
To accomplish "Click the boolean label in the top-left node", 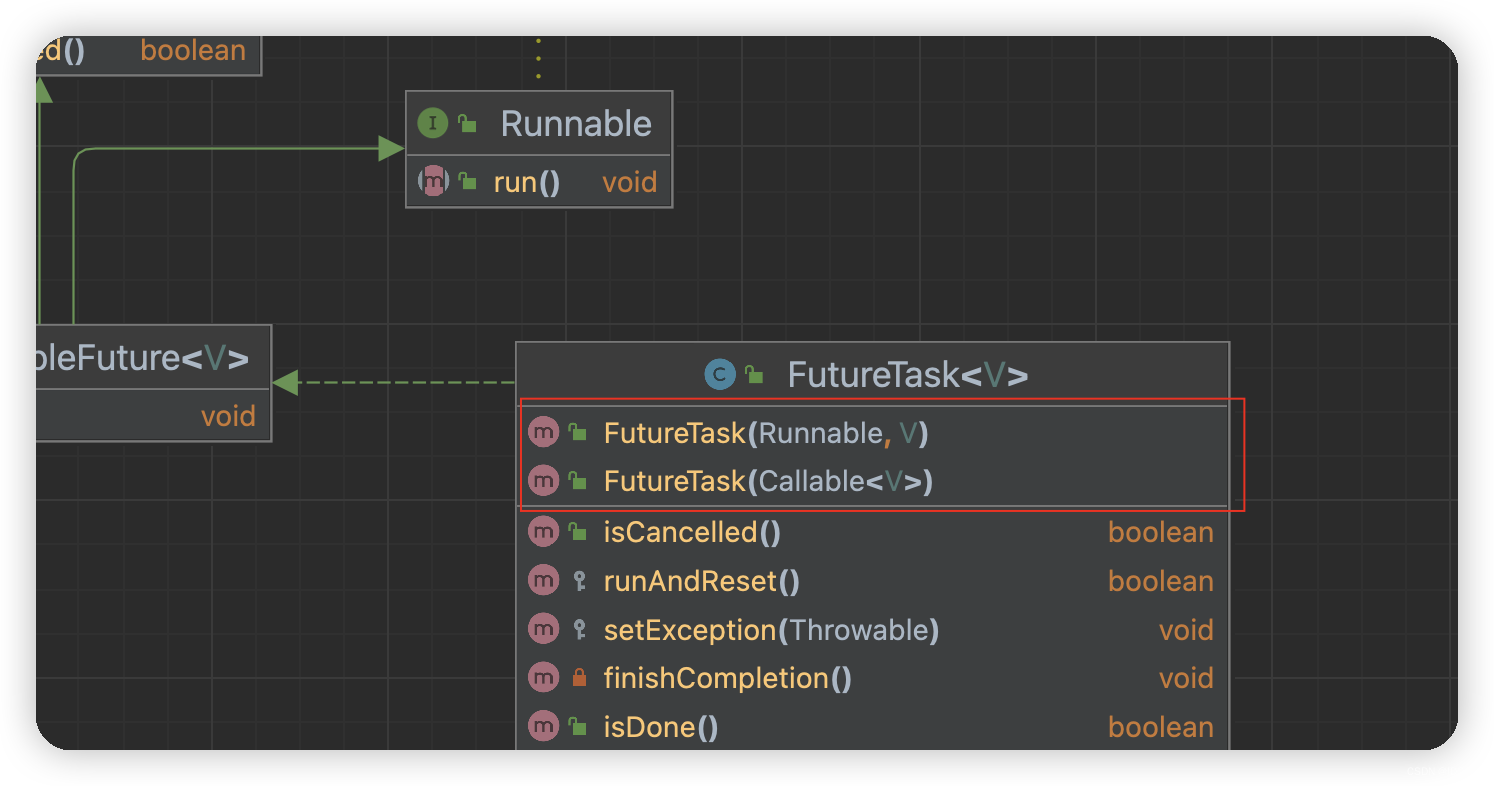I will point(193,50).
